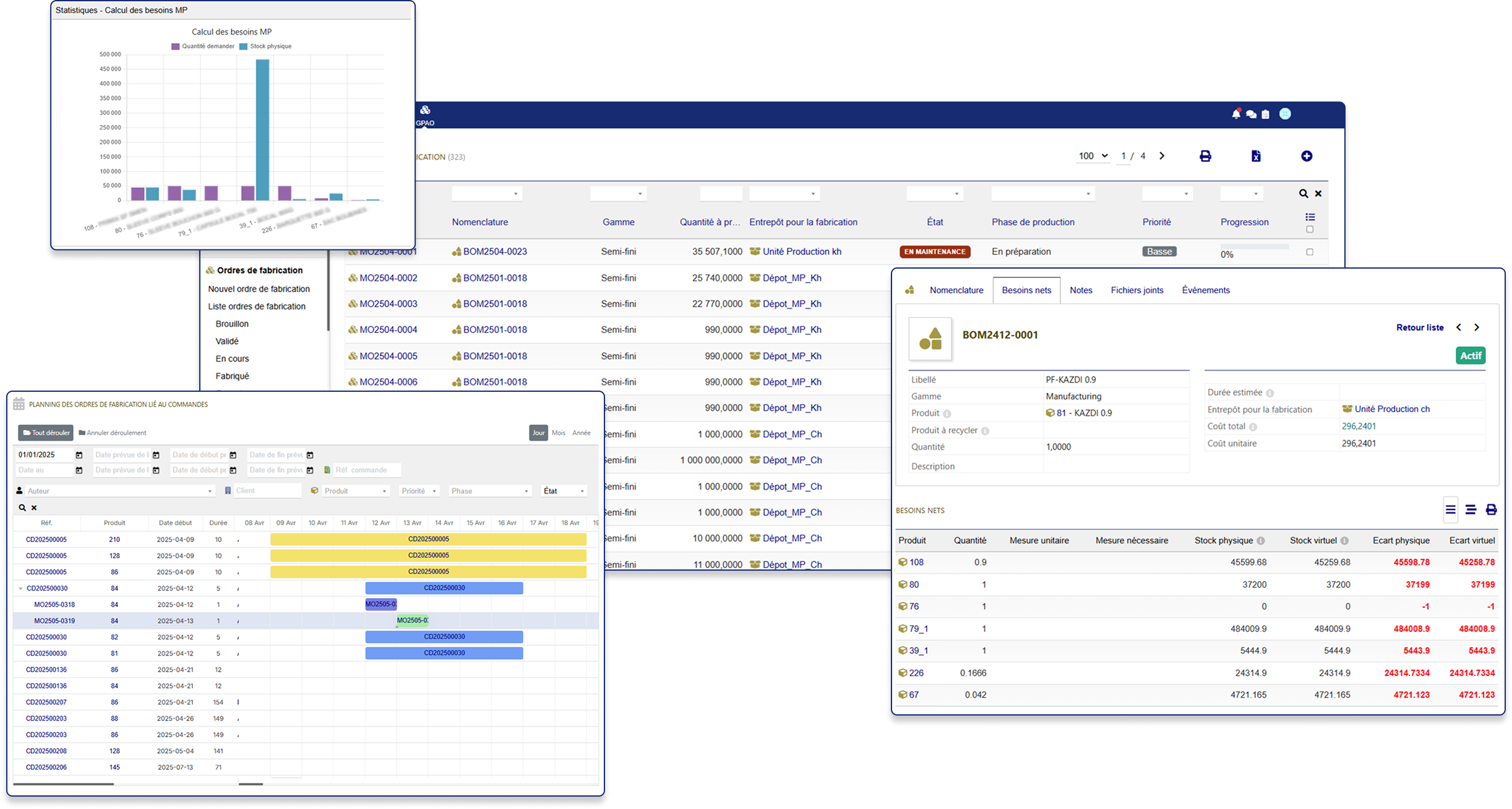Collapse the CD202500030 planning row
Screen dimensions: 1512x809
click(x=20, y=588)
